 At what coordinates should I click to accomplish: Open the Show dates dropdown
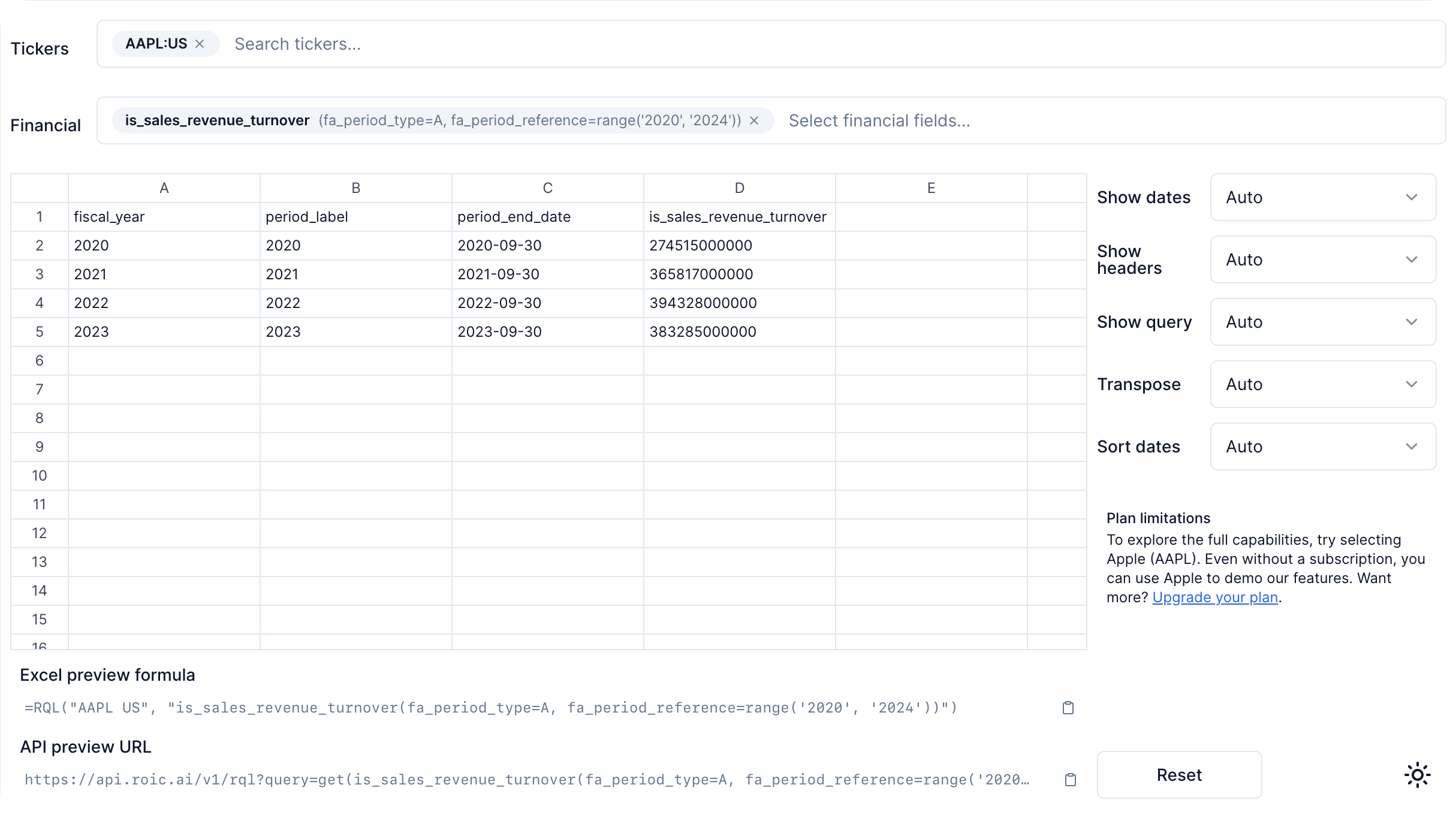click(x=1322, y=197)
